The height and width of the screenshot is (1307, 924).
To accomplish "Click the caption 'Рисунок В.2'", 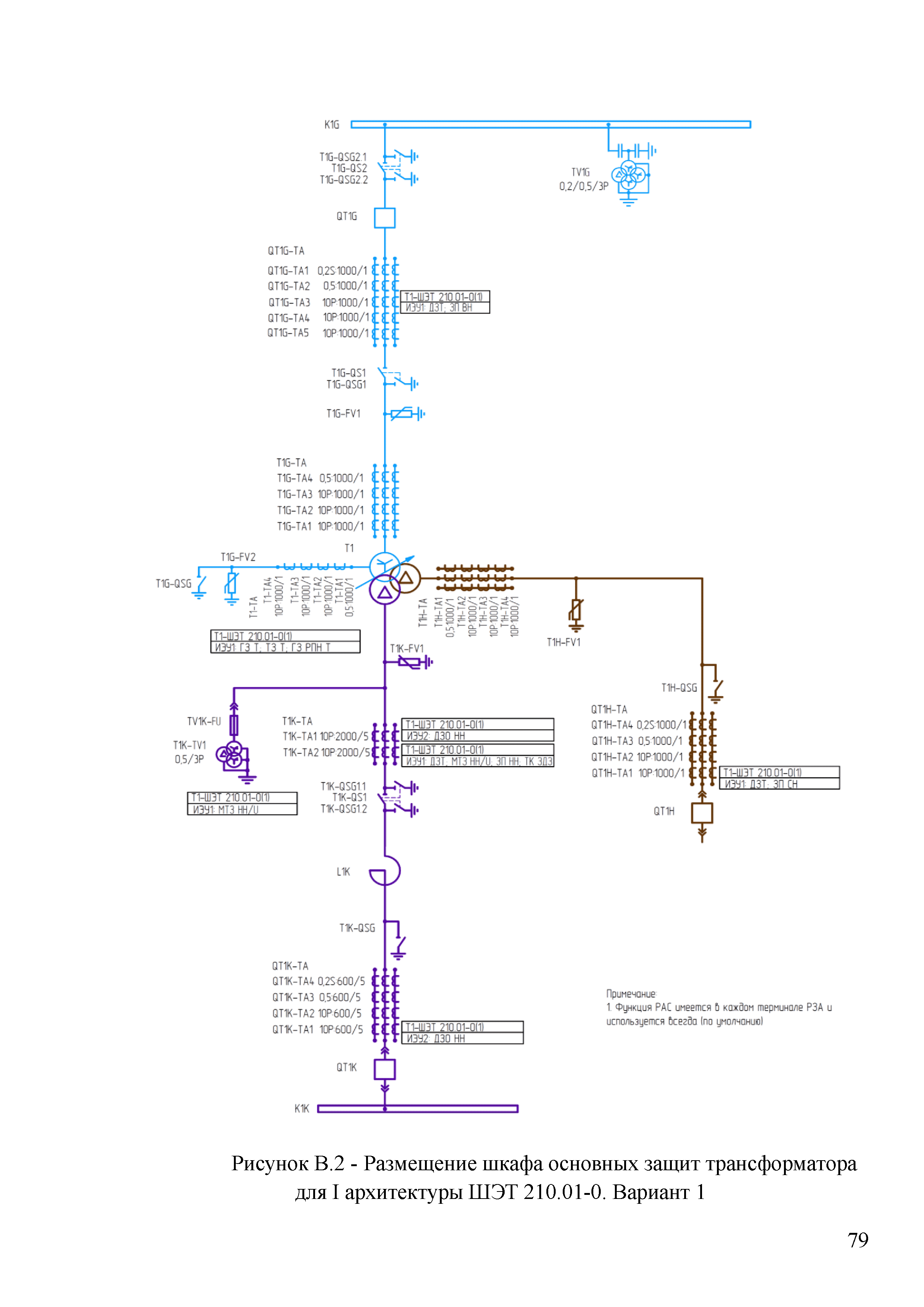I will [288, 1164].
